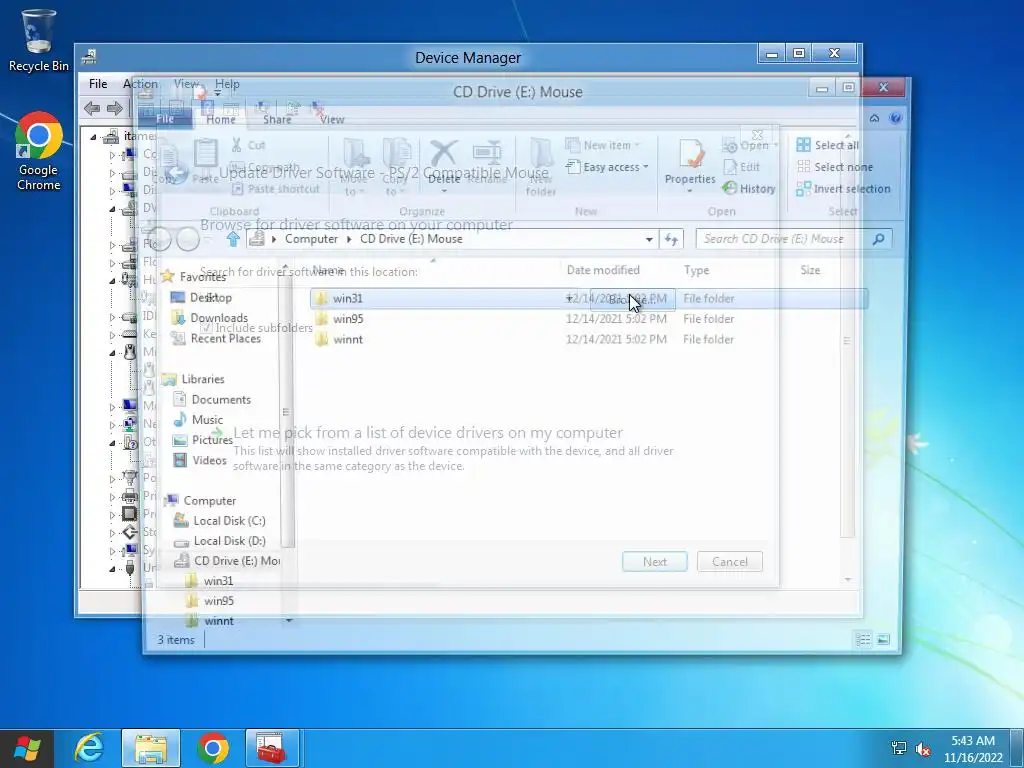Open Documents library in navigation pane
Viewport: 1024px width, 768px height.
click(x=221, y=399)
